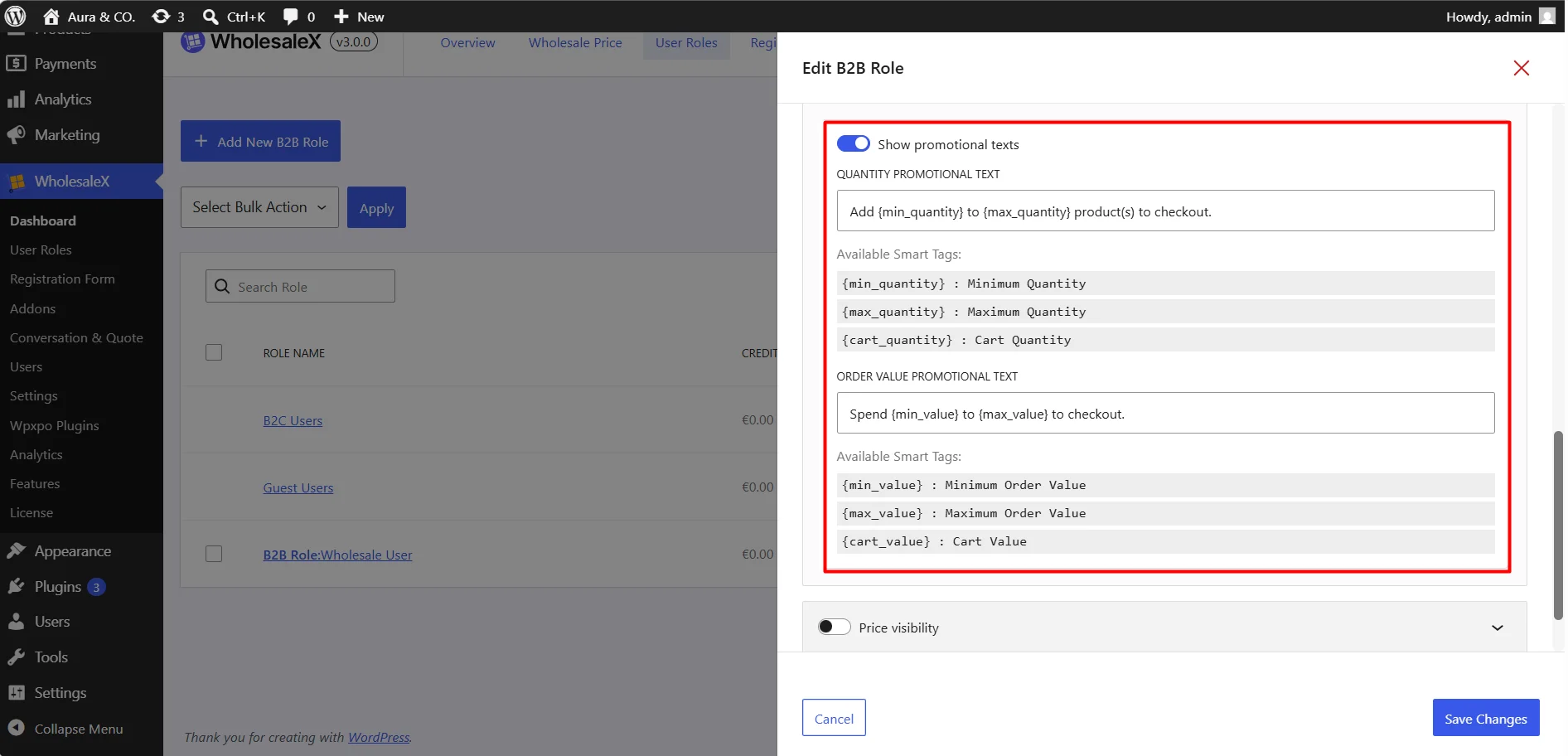This screenshot has height=756, width=1568.
Task: Follow the WordPress footer link
Action: click(x=379, y=737)
